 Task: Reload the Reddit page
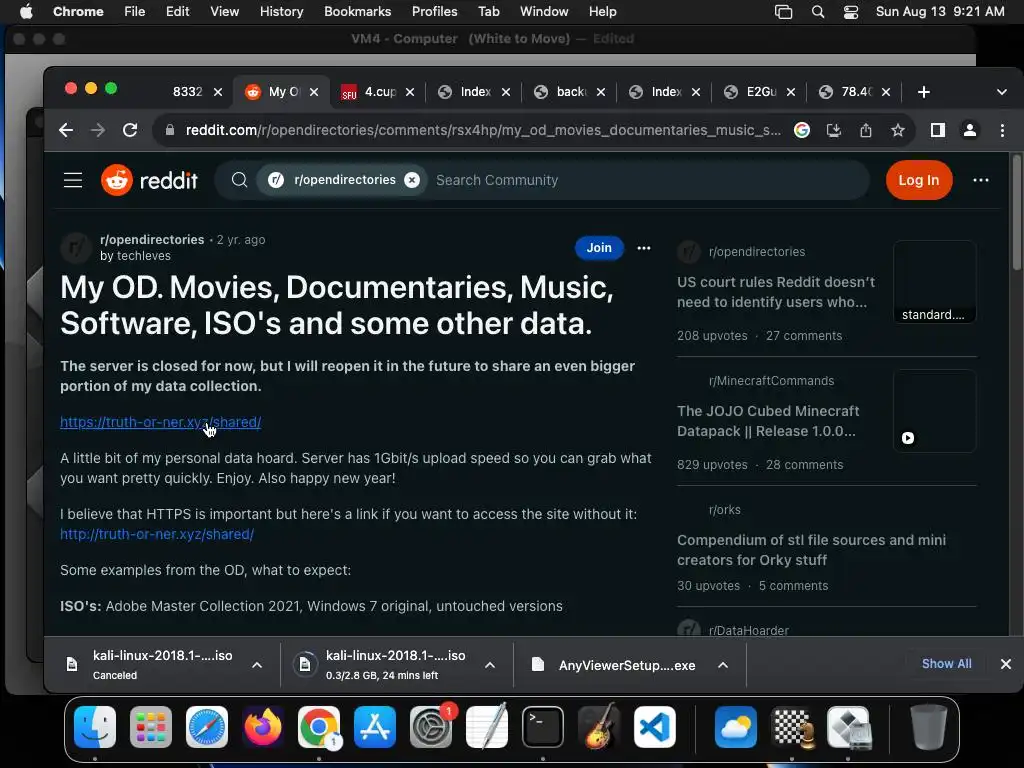pyautogui.click(x=130, y=130)
